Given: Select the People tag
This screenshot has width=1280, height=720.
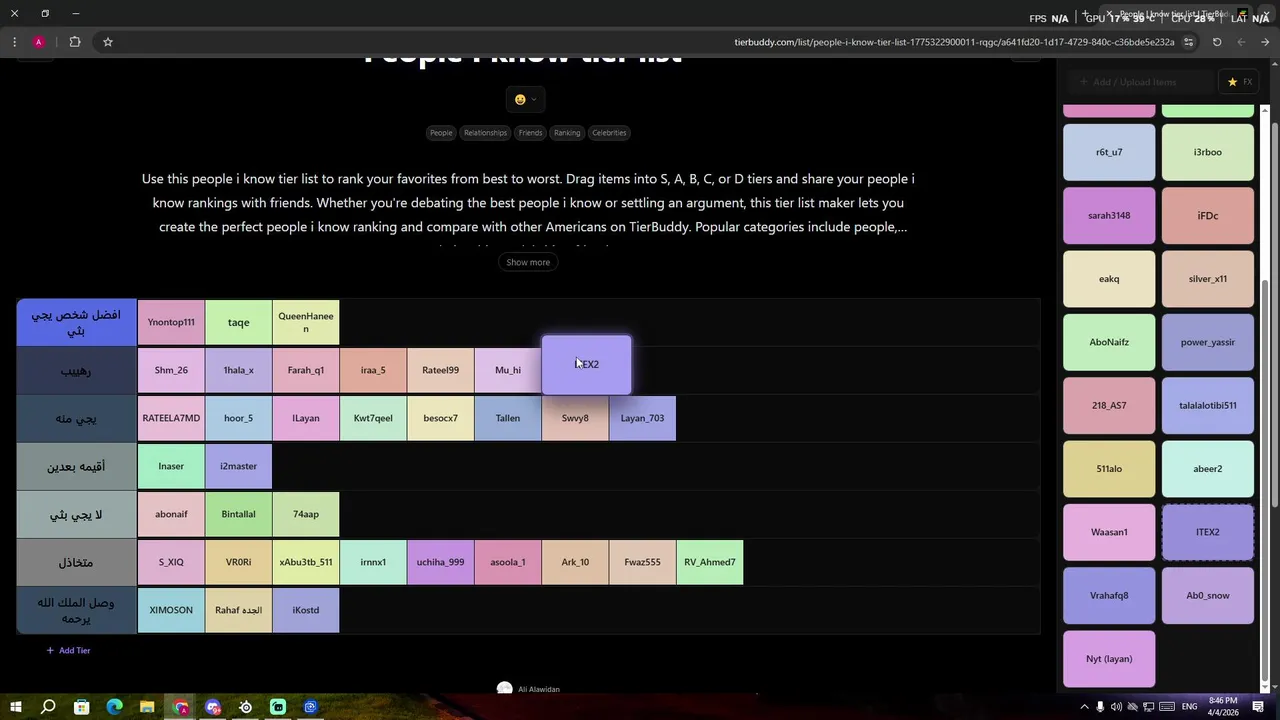Looking at the screenshot, I should click(x=441, y=133).
